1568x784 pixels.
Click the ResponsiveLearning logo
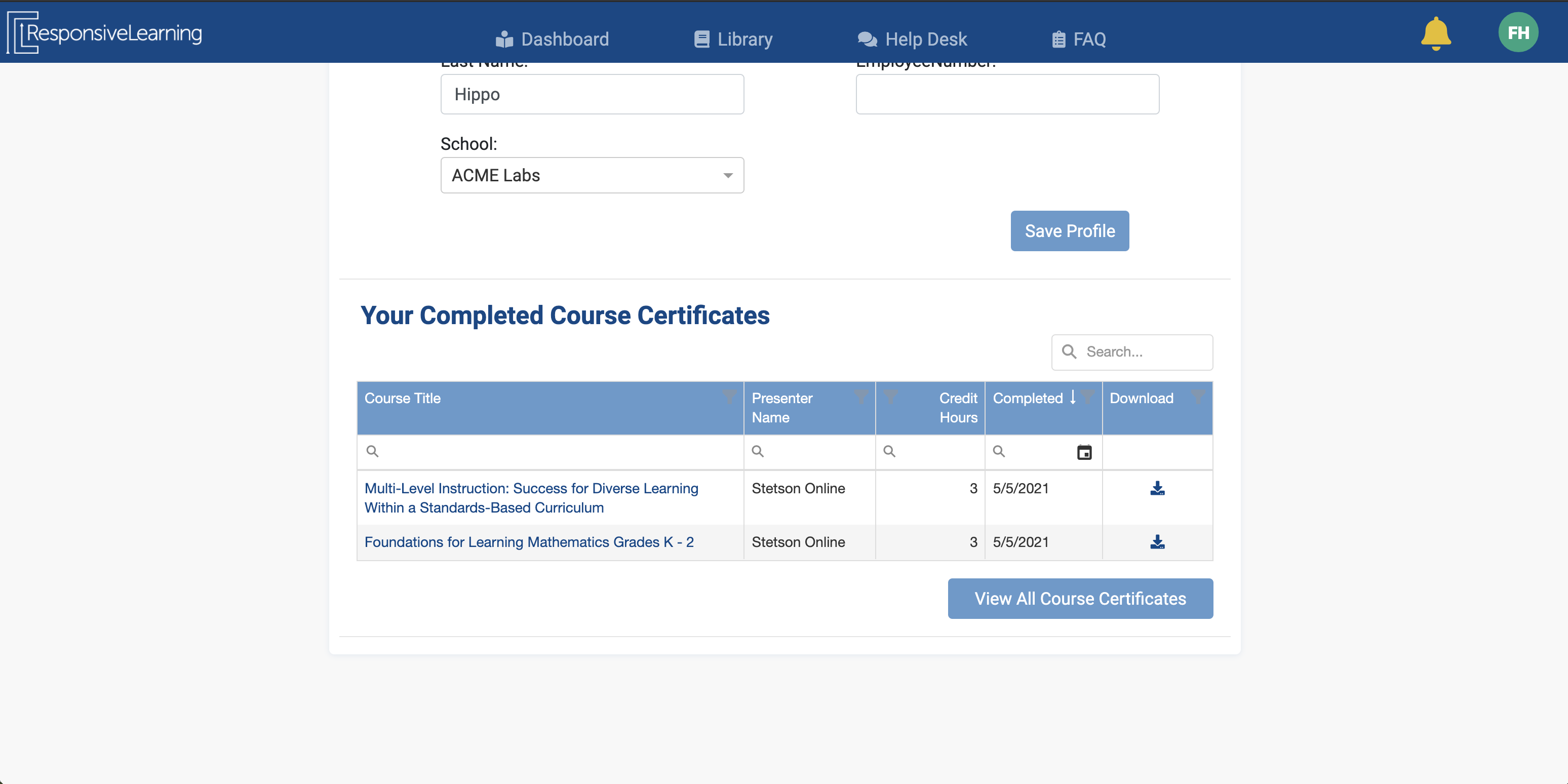click(105, 33)
